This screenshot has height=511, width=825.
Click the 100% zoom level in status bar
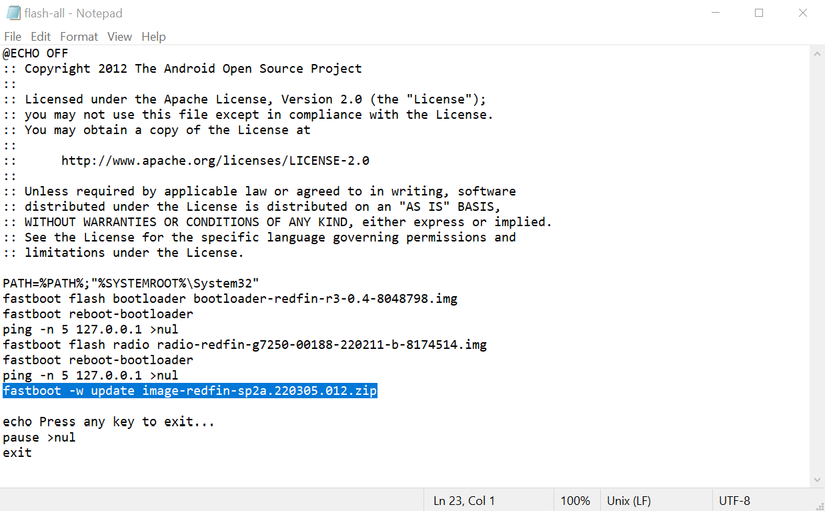[575, 500]
